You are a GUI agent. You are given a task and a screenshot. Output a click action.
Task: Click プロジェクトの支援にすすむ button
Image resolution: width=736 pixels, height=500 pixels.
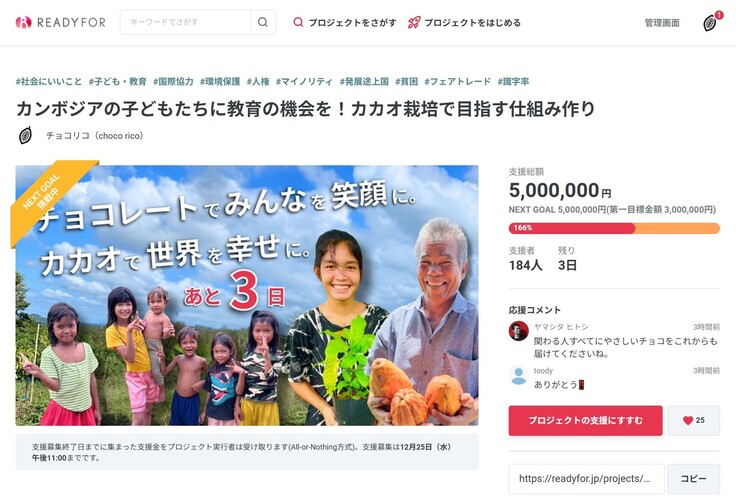click(x=585, y=421)
